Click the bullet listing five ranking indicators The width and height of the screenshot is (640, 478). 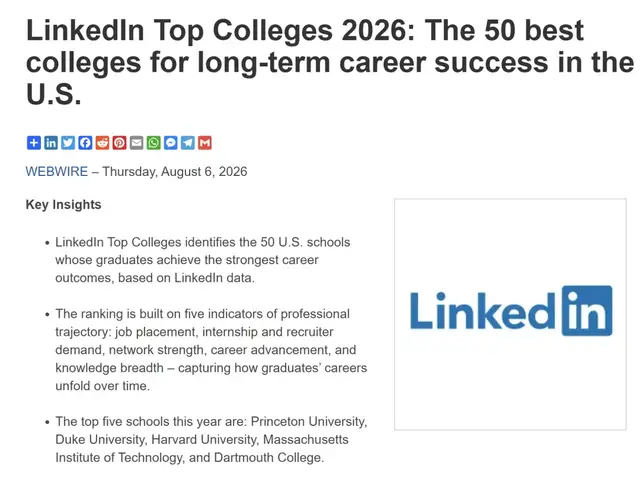211,350
